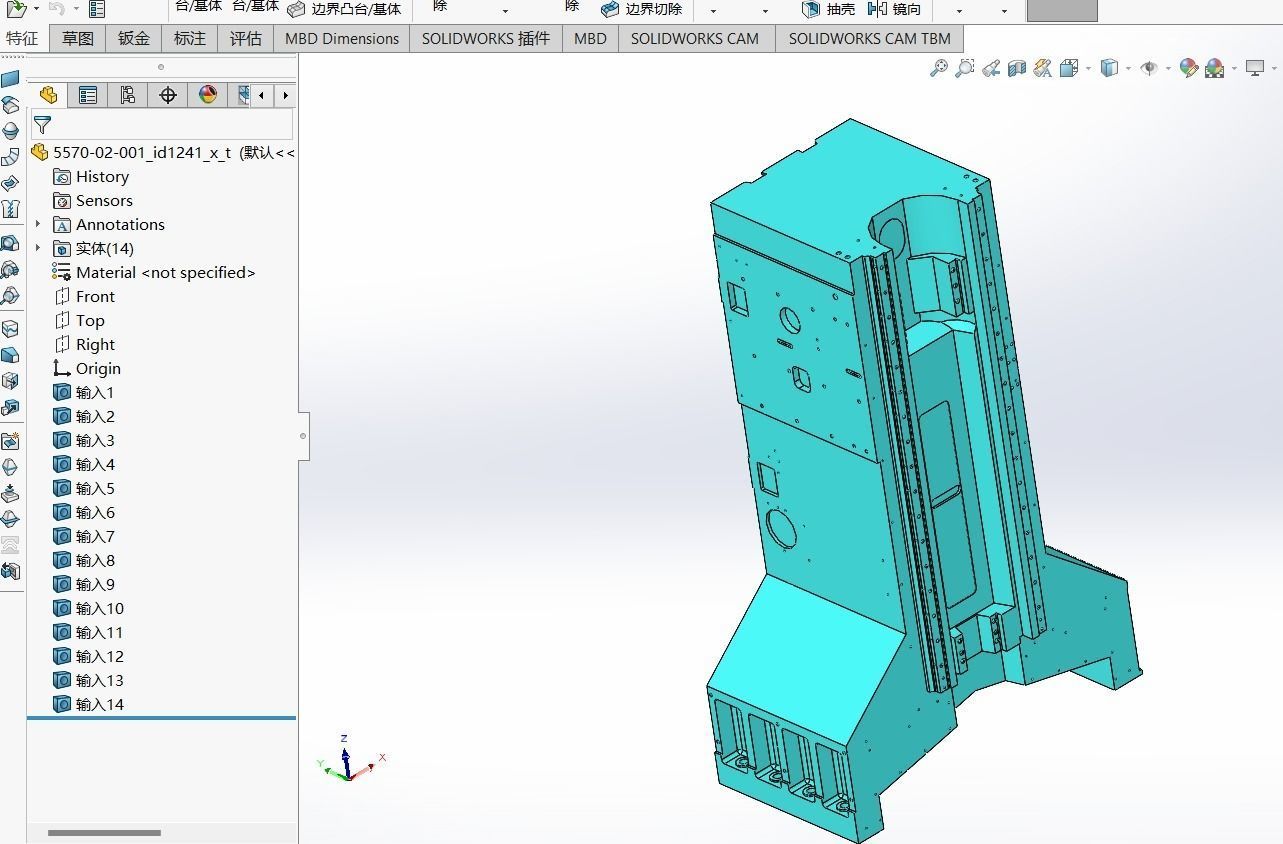Click Section View icon
Screen dimensions: 1283x844
click(x=1017, y=68)
